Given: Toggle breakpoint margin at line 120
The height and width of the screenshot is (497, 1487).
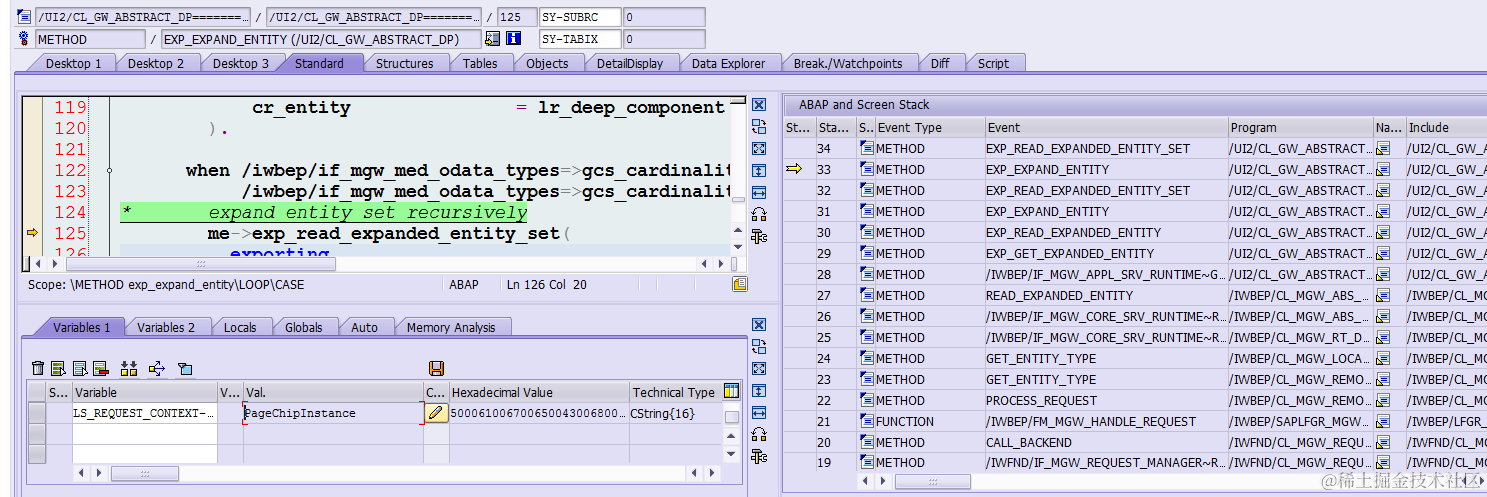Looking at the screenshot, I should (x=32, y=128).
